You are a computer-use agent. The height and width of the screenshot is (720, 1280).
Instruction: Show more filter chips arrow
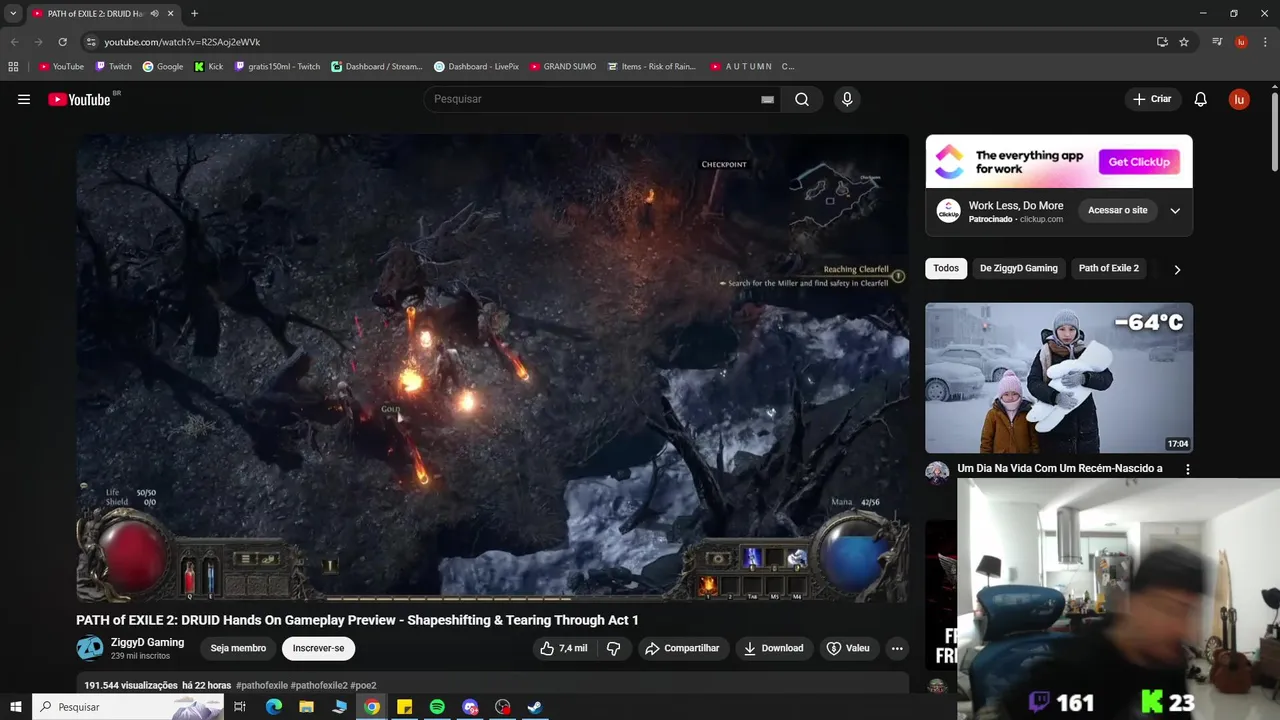1177,269
